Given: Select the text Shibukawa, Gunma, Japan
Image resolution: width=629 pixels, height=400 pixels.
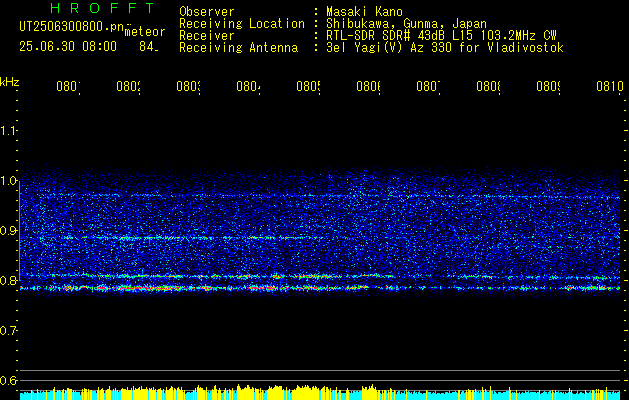Looking at the screenshot, I should pyautogui.click(x=406, y=24).
